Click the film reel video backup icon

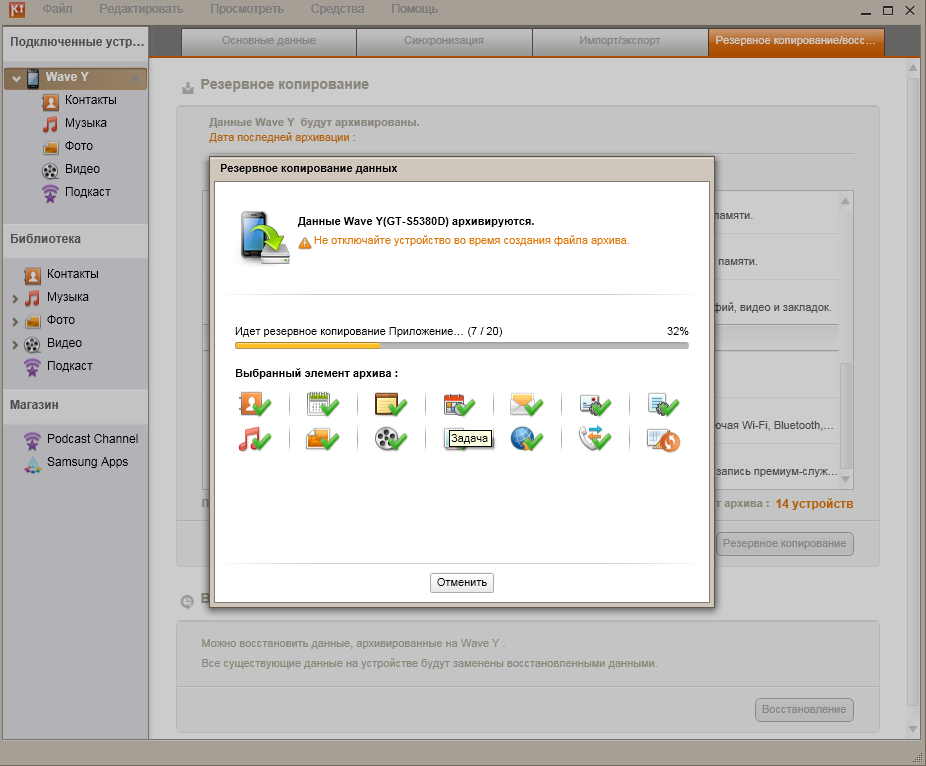[391, 439]
